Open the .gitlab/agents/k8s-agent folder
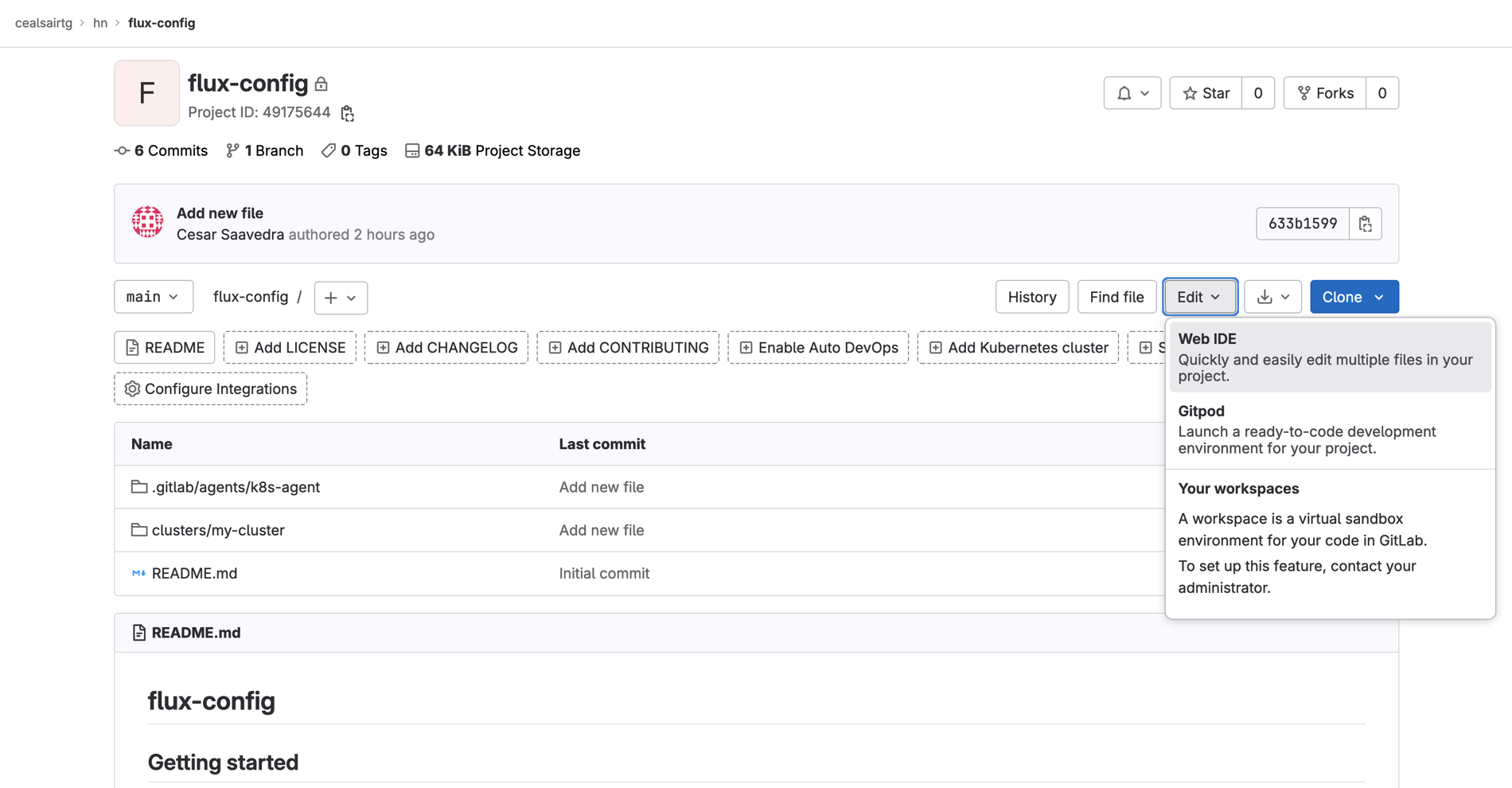 236,487
